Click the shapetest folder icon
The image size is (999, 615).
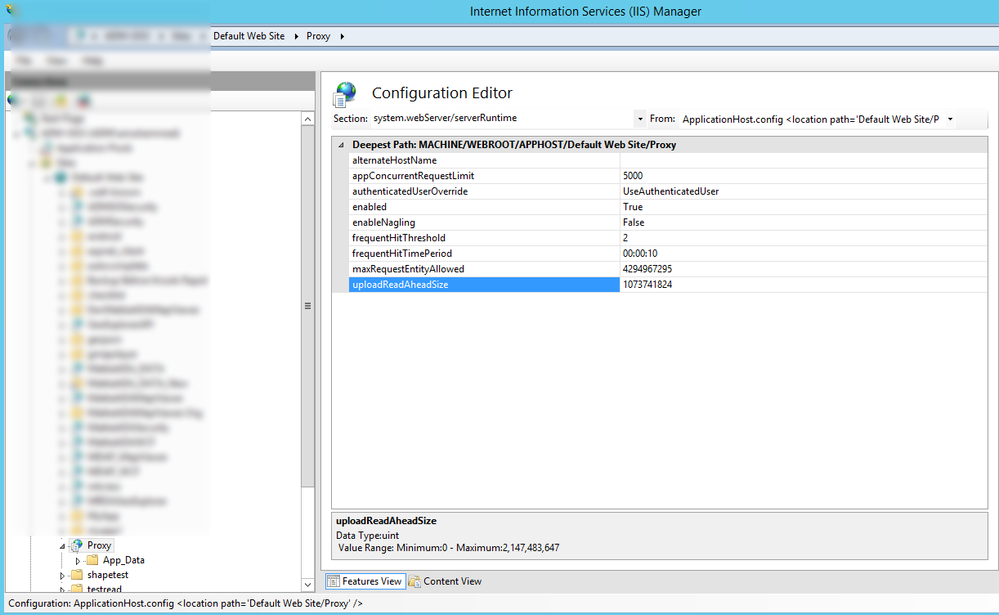[76, 575]
